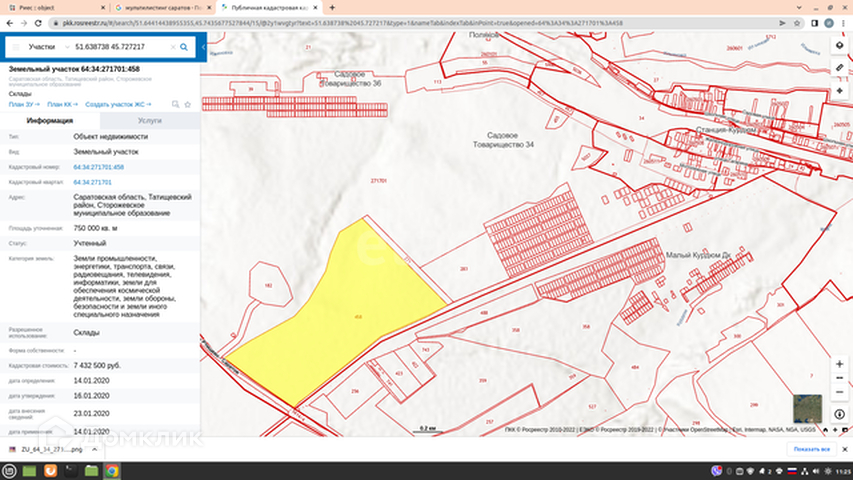Click the locate position map tool
The width and height of the screenshot is (853, 480).
click(x=839, y=90)
